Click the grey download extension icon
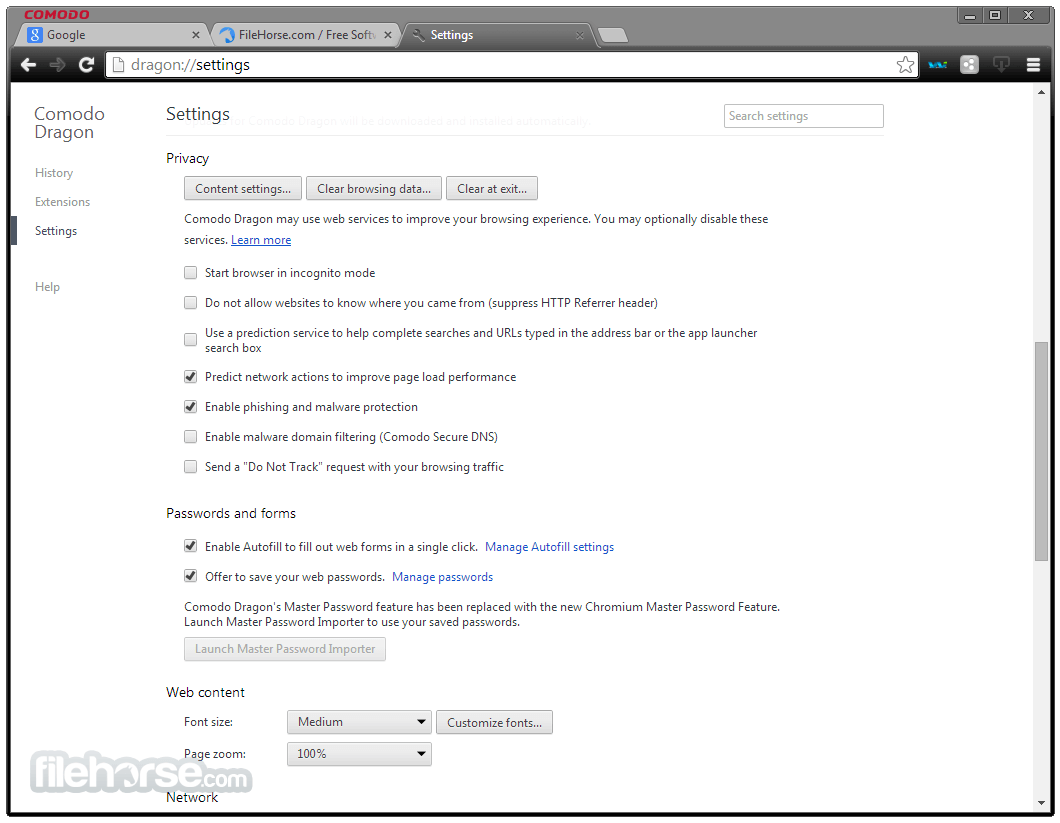1060x823 pixels. 1001,65
